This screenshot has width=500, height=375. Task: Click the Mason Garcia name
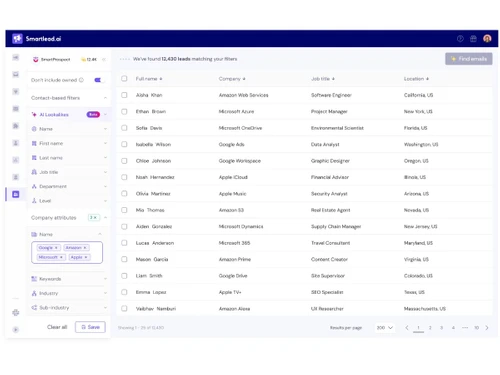(152, 259)
